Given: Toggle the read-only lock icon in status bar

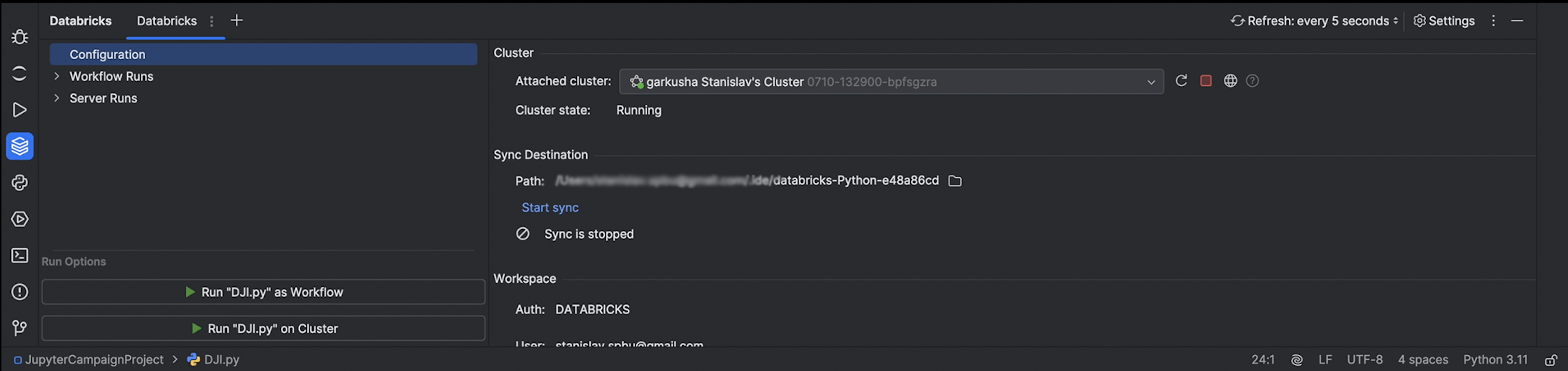Looking at the screenshot, I should [1550, 360].
